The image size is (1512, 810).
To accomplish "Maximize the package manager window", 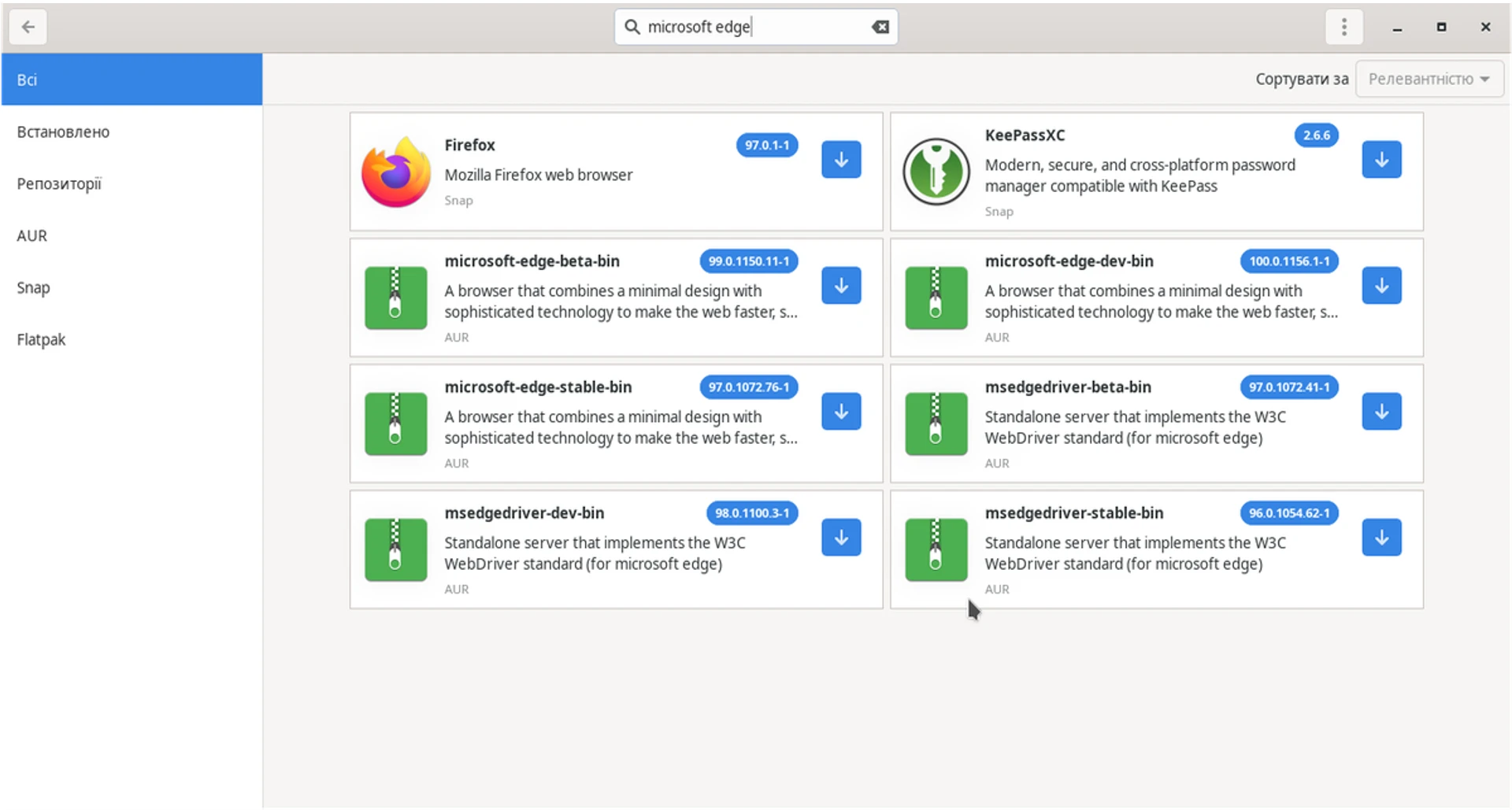I will [1441, 28].
